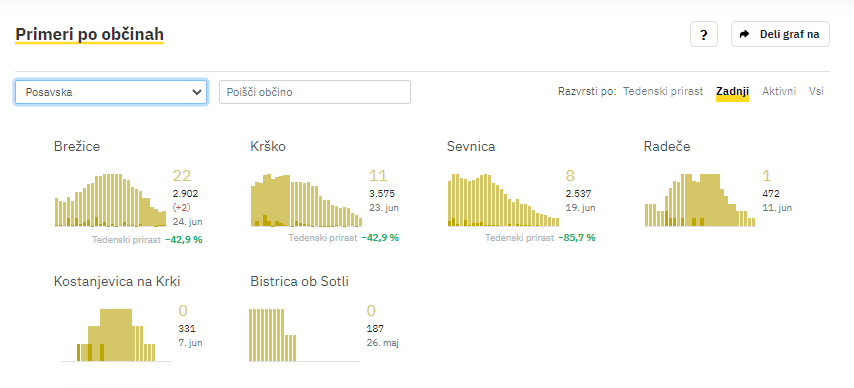Screen dimensions: 854x388
Task: Sort by Tedenski prirast
Action: (663, 92)
